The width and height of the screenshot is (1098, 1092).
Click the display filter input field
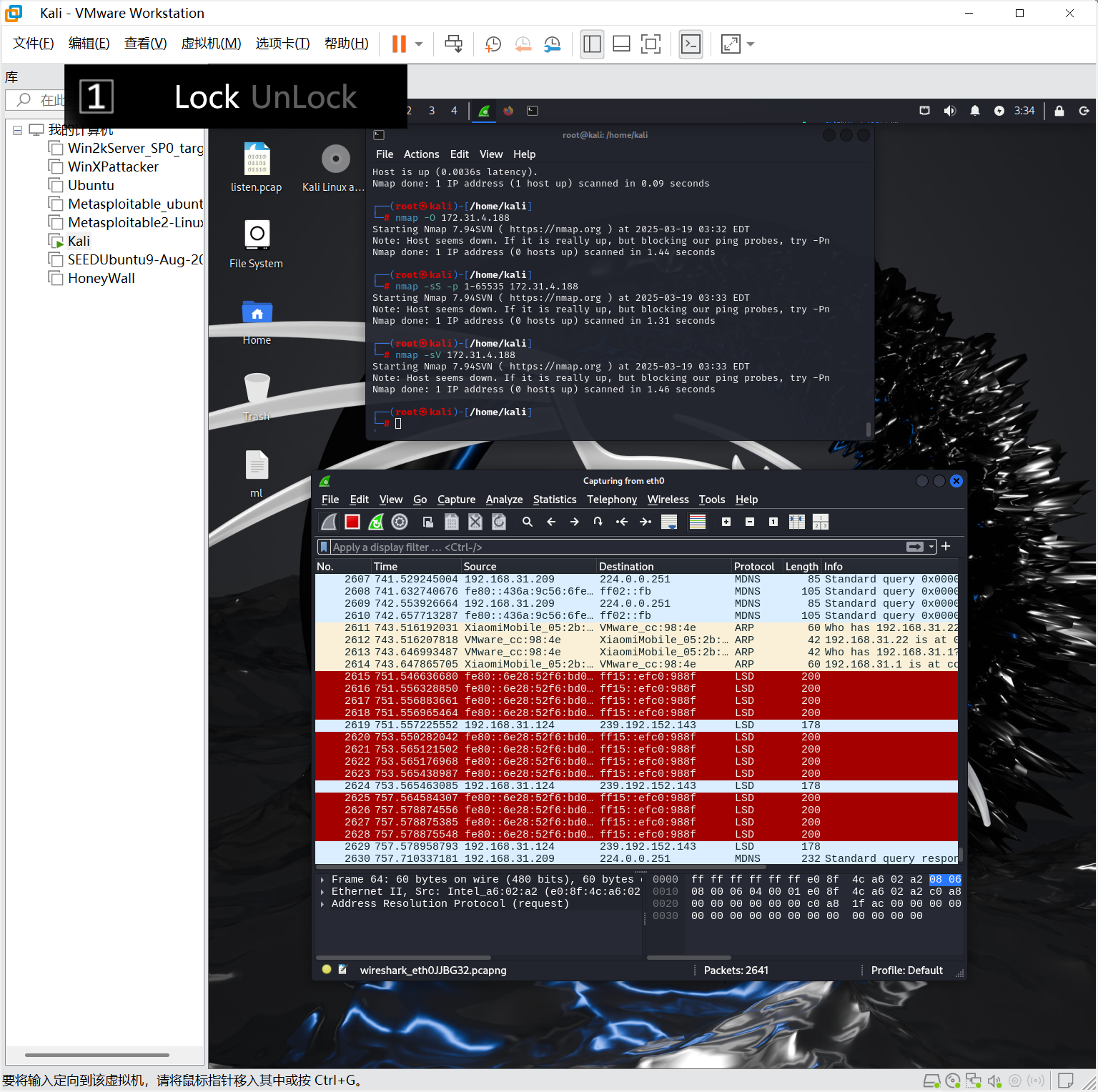pos(615,547)
